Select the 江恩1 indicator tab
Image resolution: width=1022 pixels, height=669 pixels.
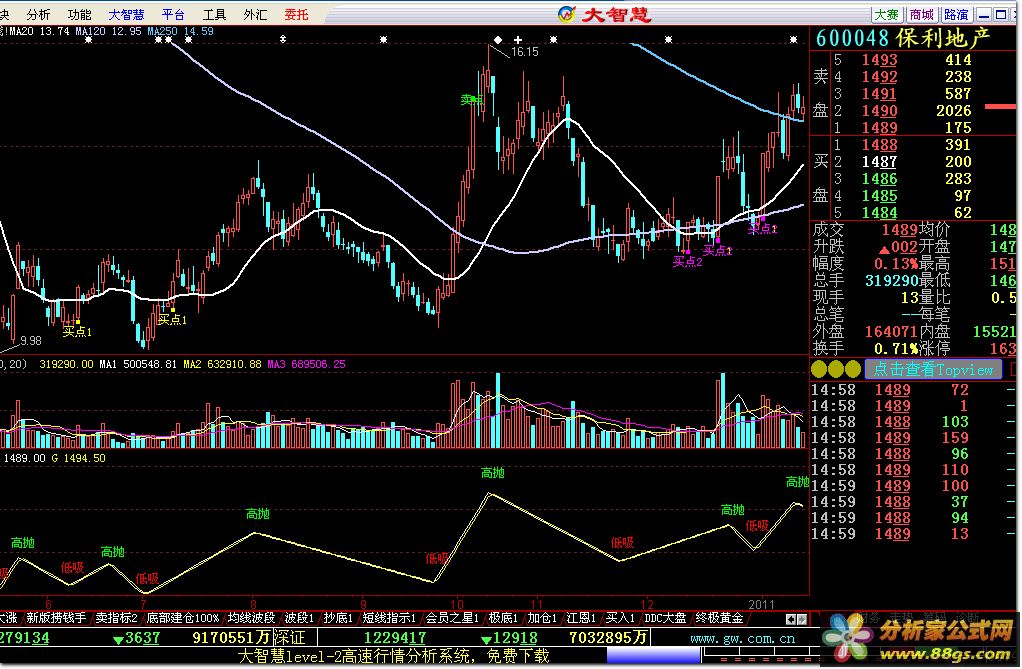581,617
